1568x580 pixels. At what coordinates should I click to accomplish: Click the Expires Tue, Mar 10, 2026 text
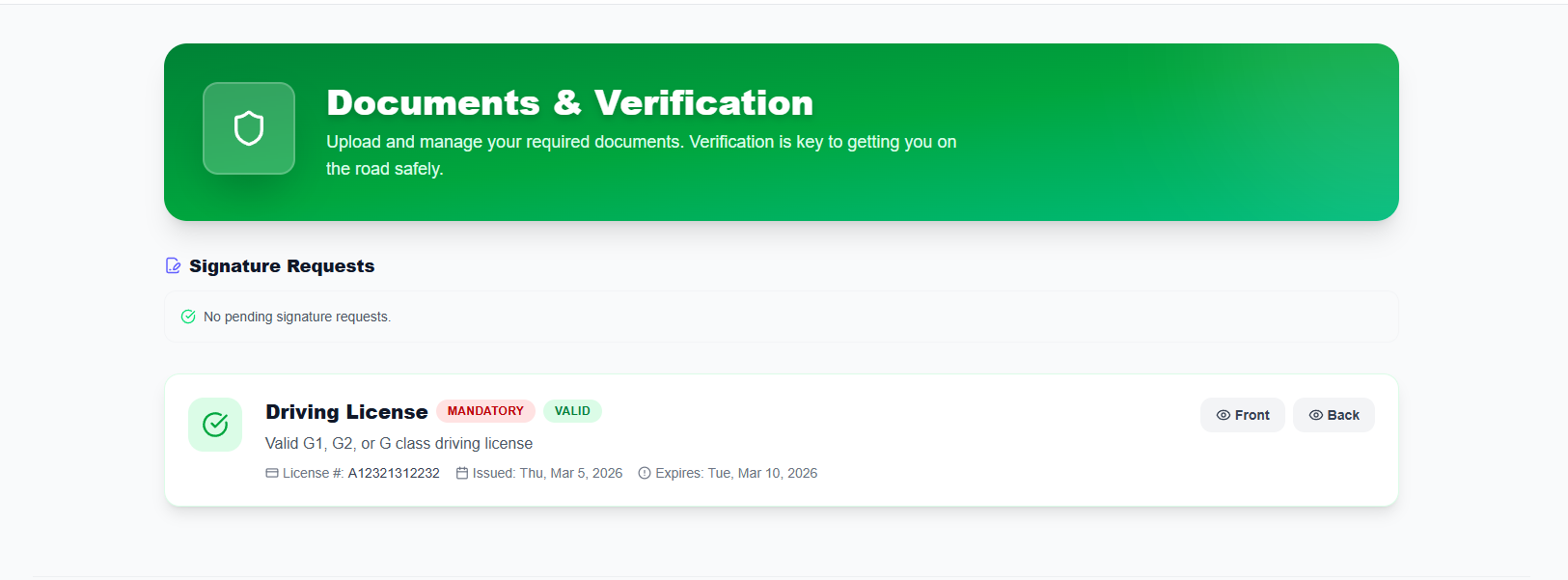click(736, 473)
